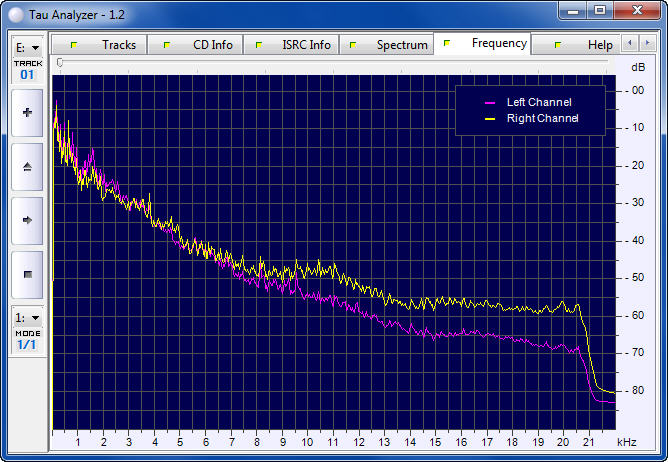
Task: Click the position slider thumb above graph
Action: tap(60, 63)
